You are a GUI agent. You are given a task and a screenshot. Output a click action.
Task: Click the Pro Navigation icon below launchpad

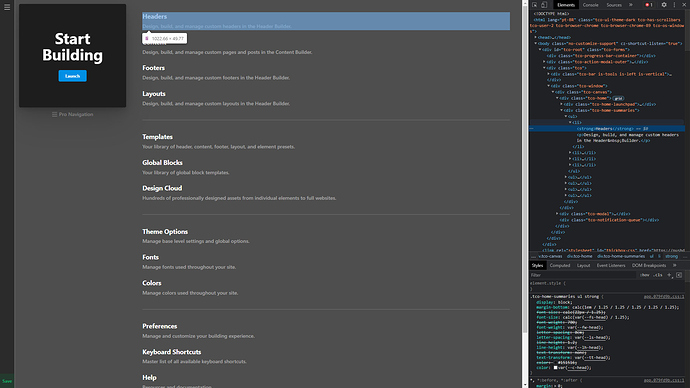tap(55, 114)
